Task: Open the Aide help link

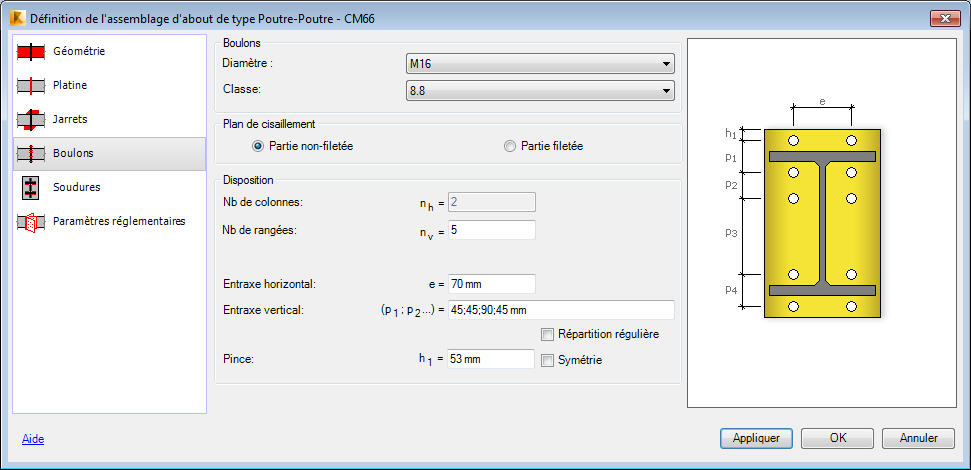Action: 33,439
